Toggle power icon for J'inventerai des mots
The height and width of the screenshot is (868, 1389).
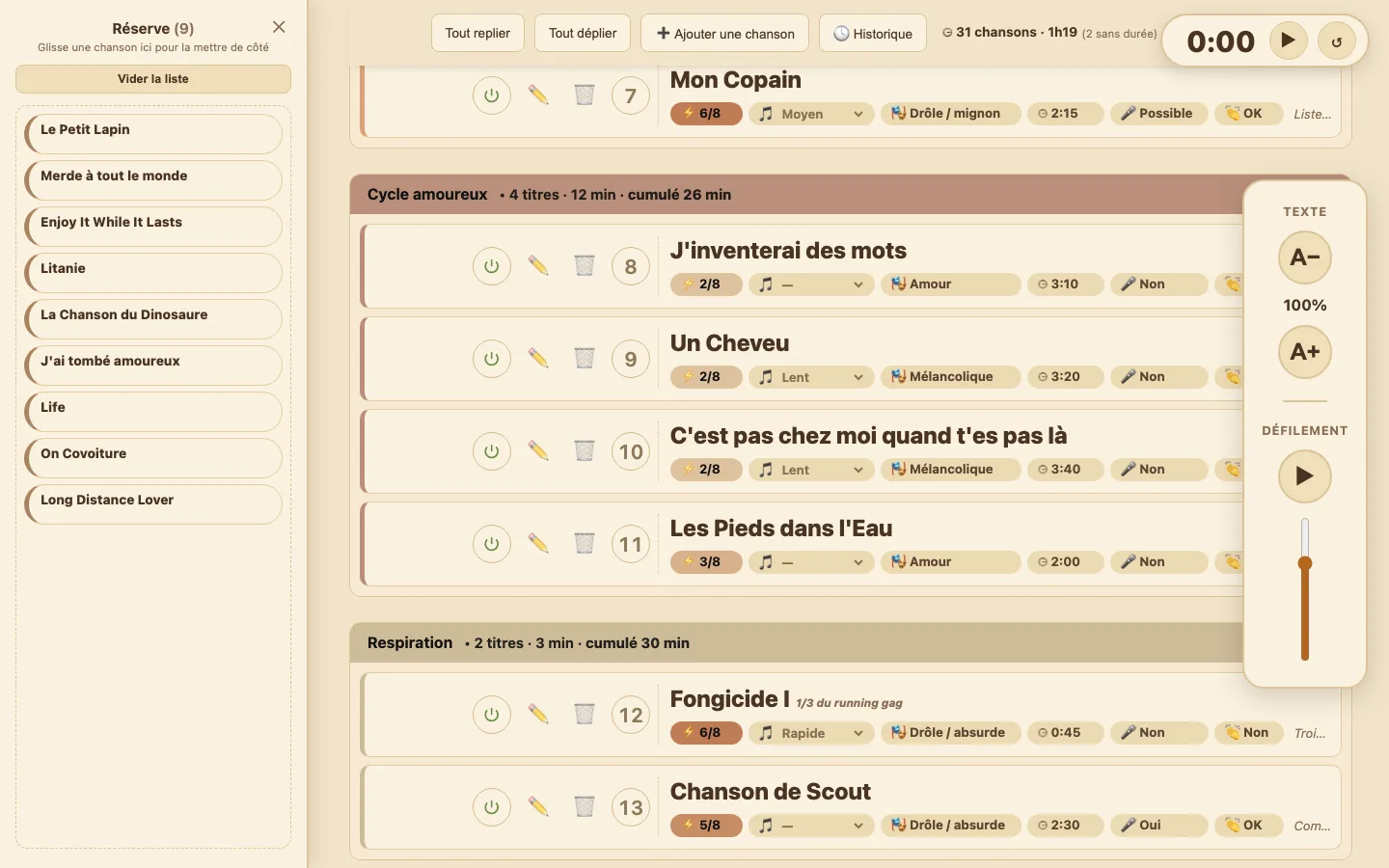pyautogui.click(x=492, y=266)
